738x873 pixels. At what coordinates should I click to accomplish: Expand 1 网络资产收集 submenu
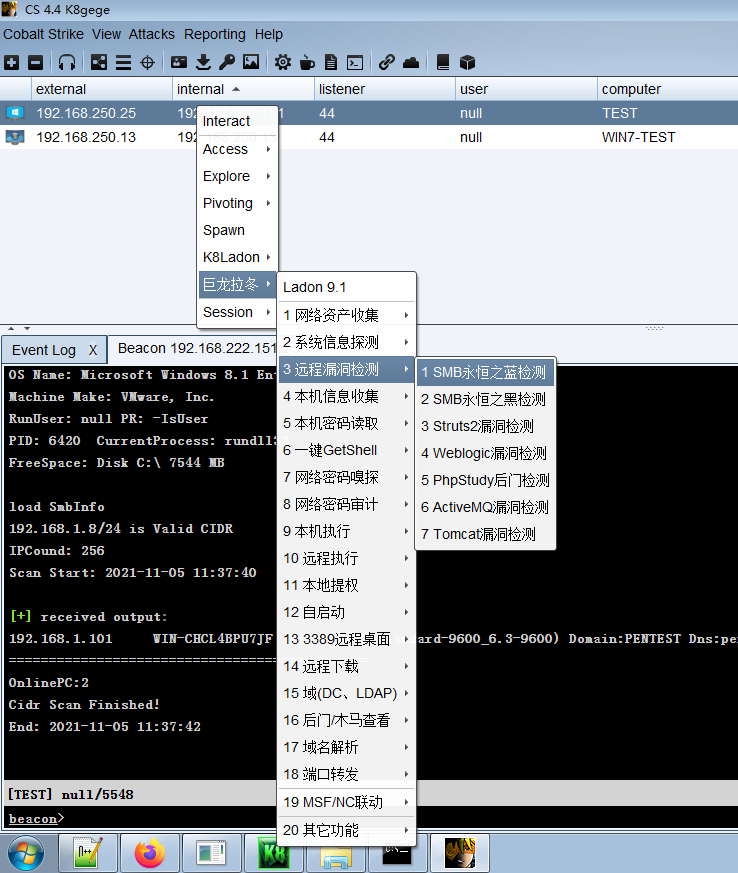coord(346,315)
